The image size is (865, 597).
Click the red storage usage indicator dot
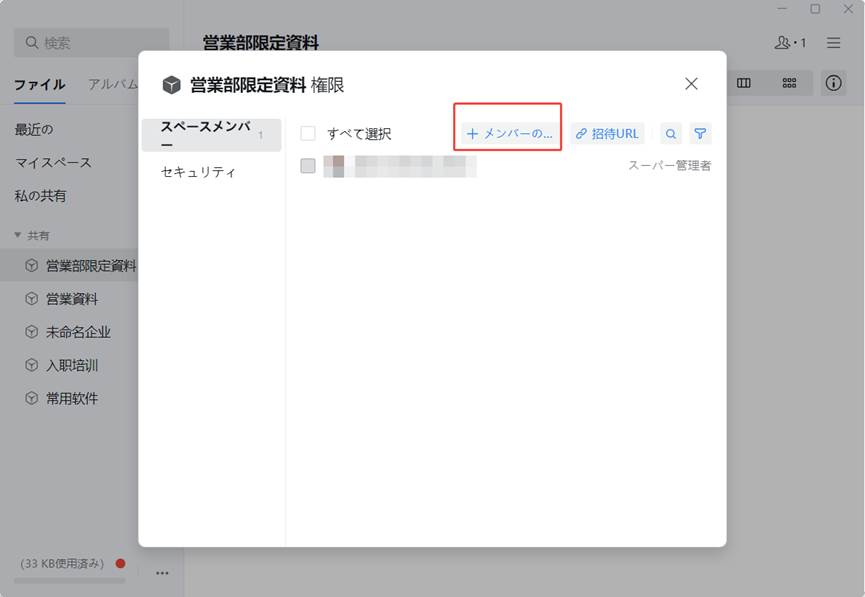click(x=119, y=564)
